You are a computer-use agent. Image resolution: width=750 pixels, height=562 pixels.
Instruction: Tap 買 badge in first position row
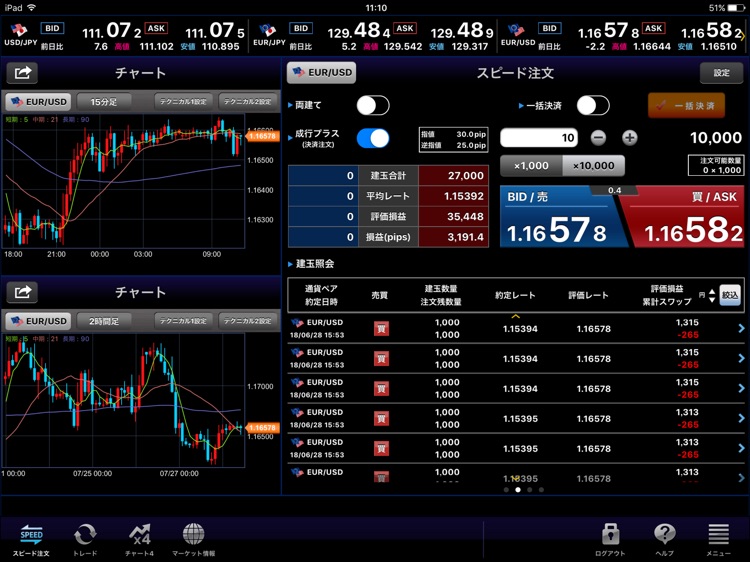pyautogui.click(x=381, y=329)
